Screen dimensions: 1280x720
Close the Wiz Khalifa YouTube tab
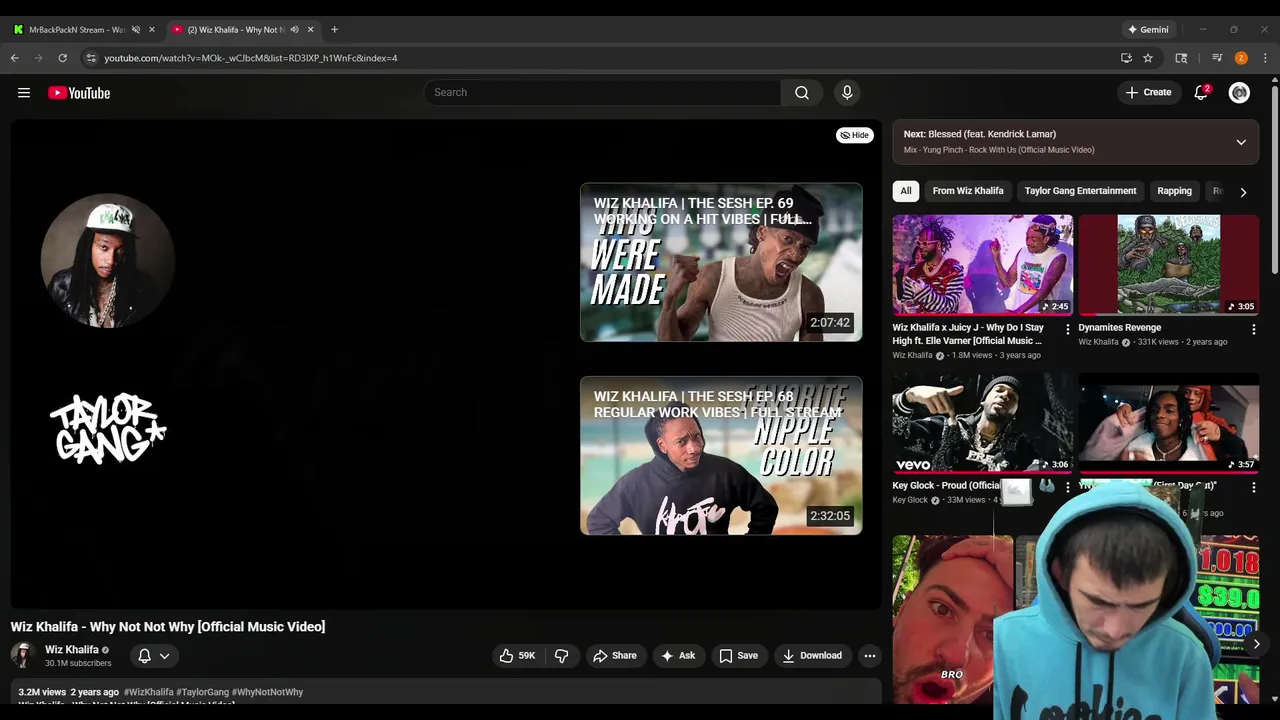(310, 29)
